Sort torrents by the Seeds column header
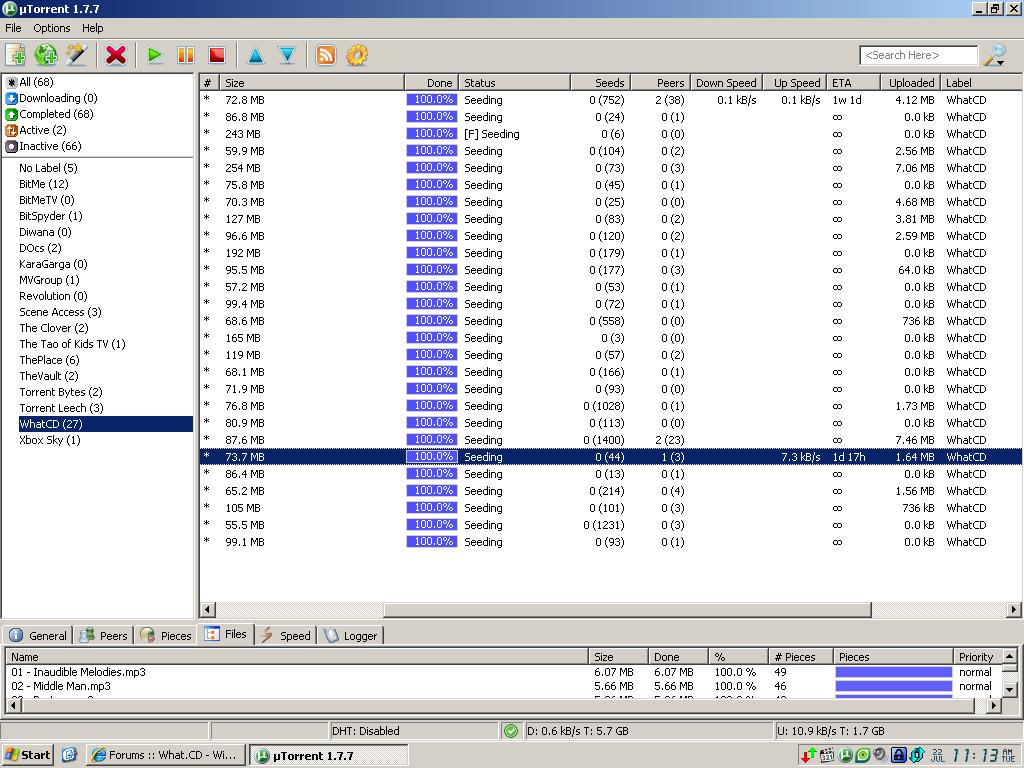This screenshot has height=768, width=1024. (x=600, y=83)
